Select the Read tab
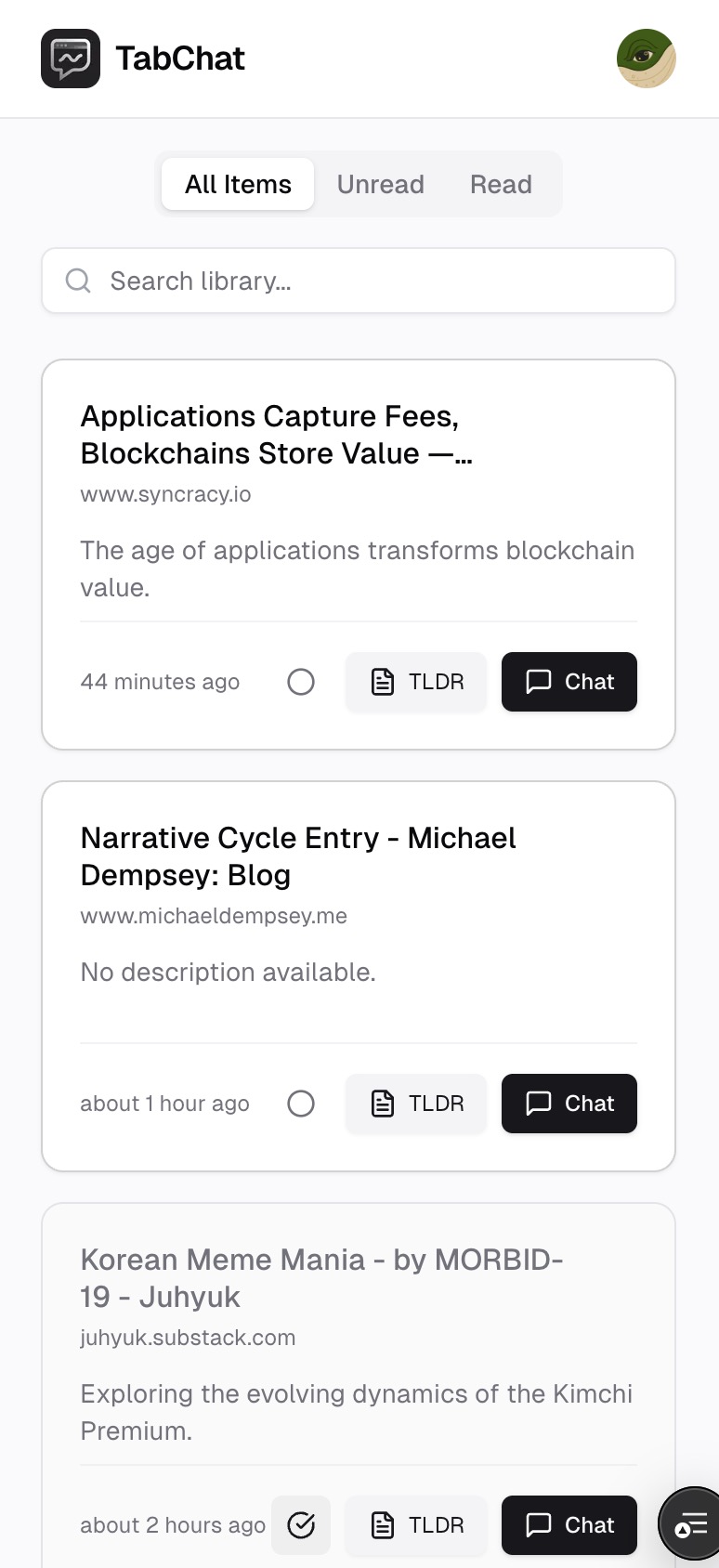The width and height of the screenshot is (719, 1568). [501, 184]
